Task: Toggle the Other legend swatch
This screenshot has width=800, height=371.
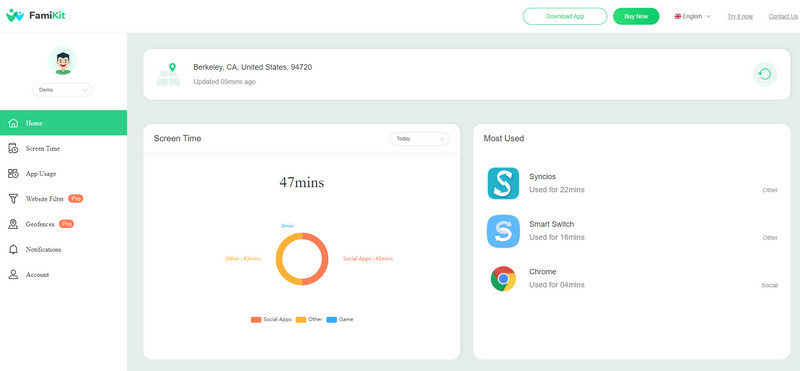Action: (x=301, y=319)
